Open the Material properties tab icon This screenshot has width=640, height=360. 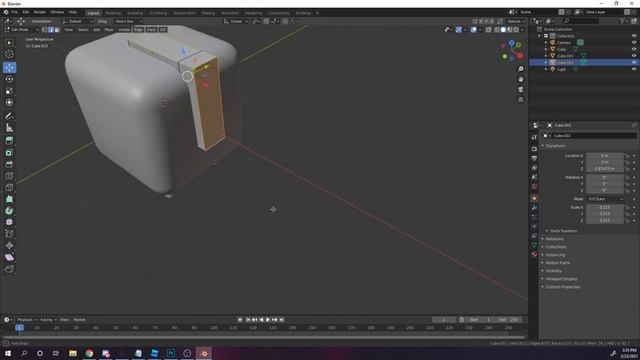pos(534,254)
